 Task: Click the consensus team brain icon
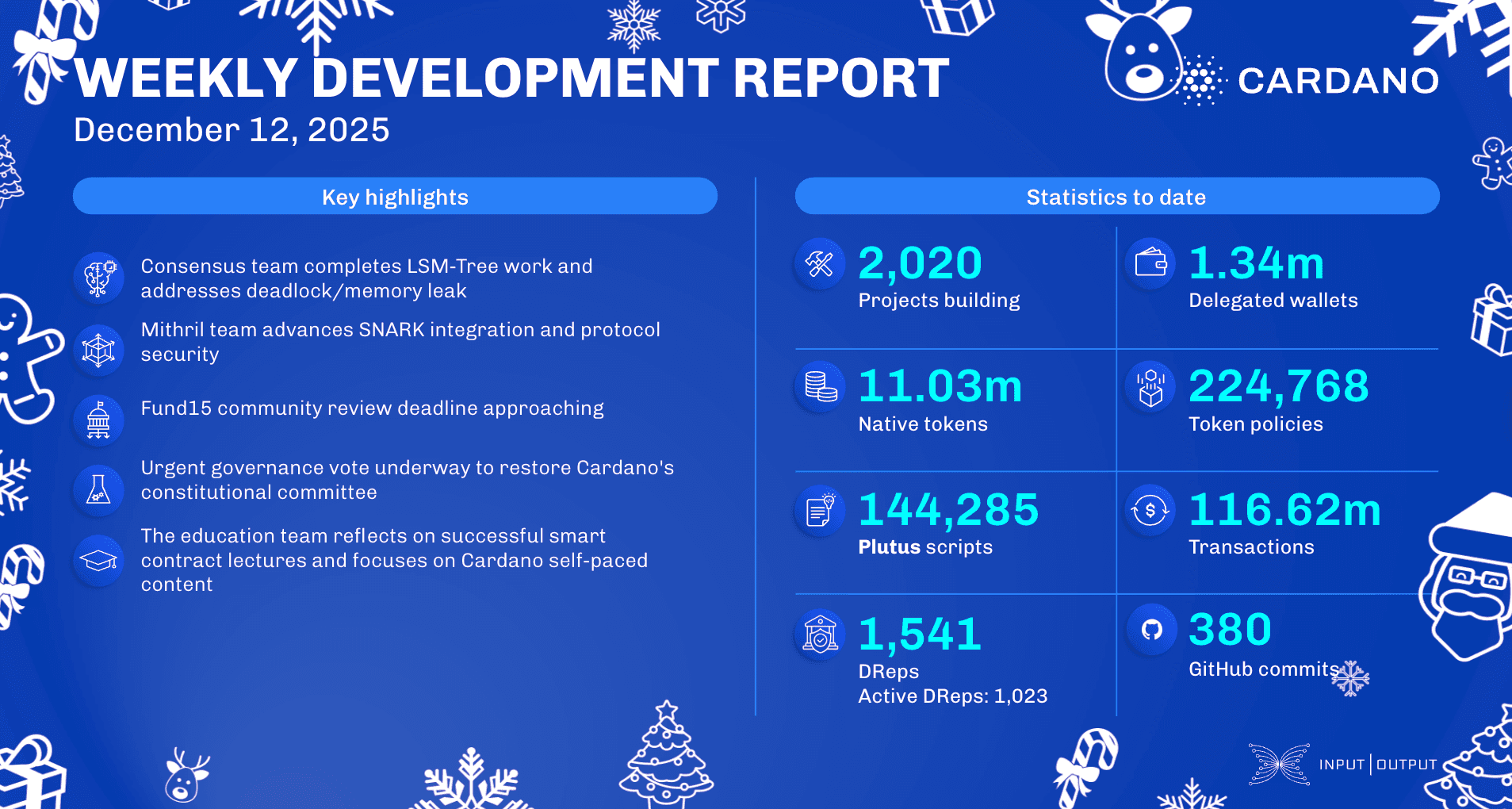98,278
